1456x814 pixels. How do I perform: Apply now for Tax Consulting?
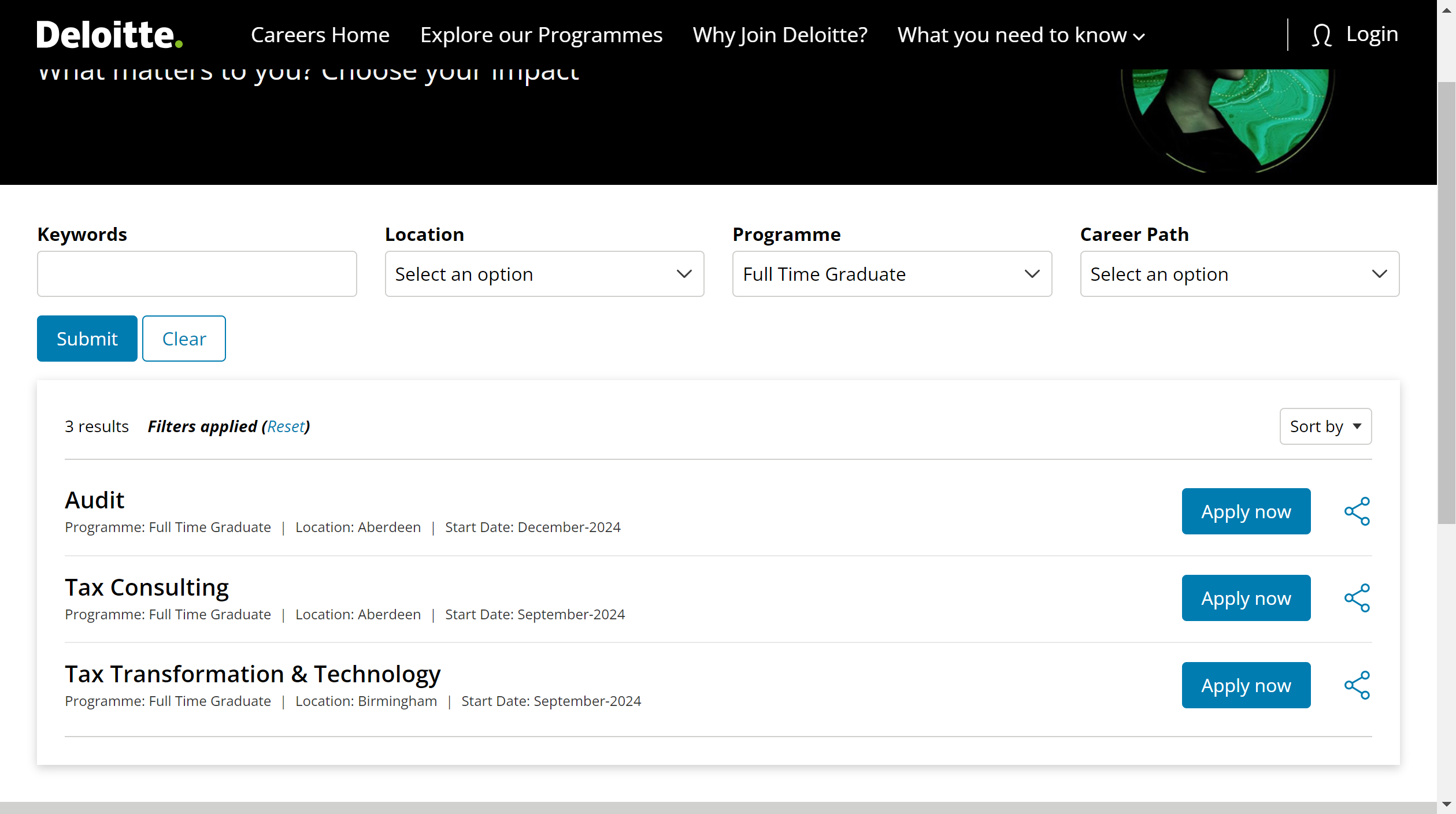[x=1246, y=598]
